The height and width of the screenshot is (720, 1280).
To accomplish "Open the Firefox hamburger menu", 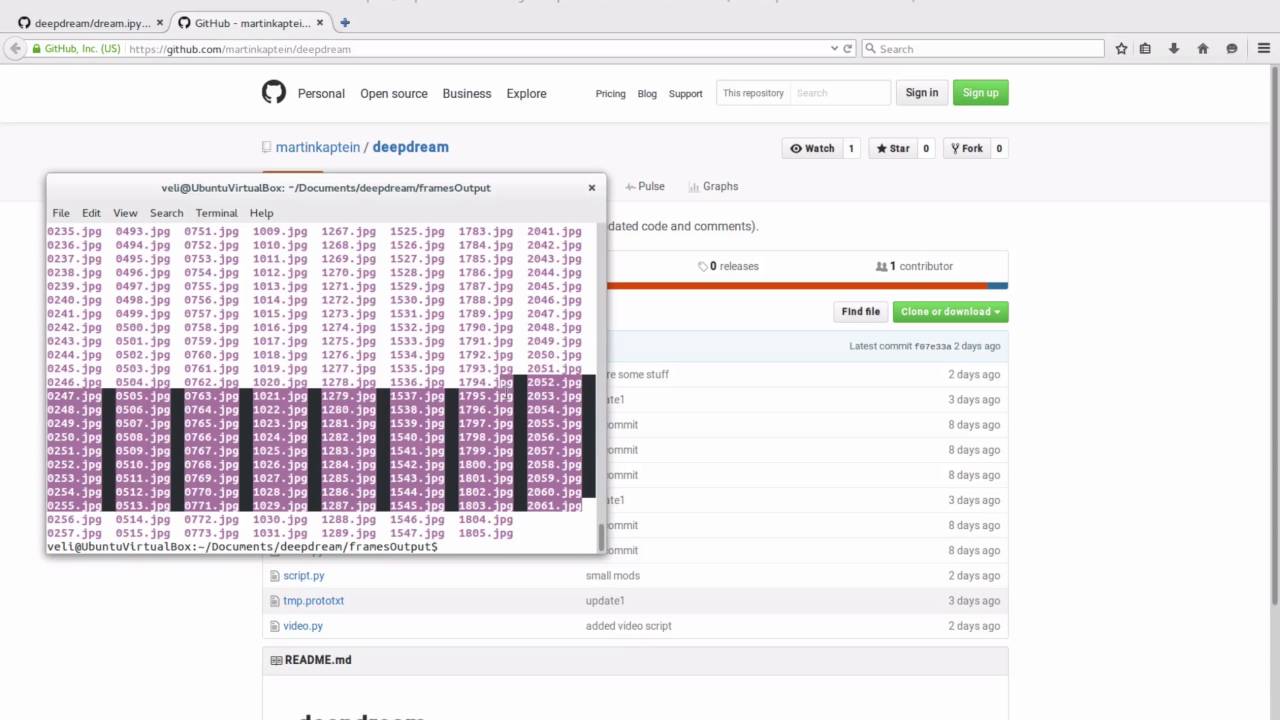I will [x=1264, y=48].
